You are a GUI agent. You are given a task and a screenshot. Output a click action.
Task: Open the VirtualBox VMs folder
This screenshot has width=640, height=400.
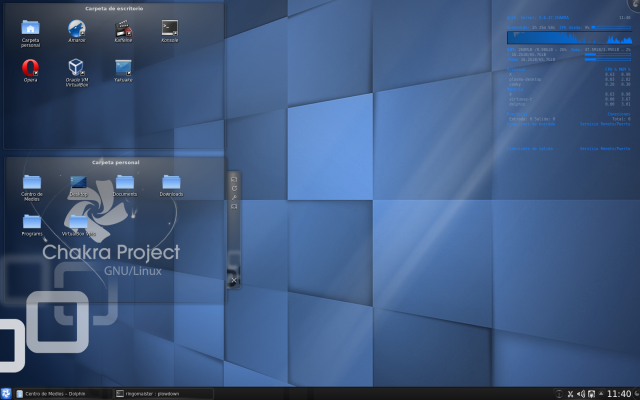(x=78, y=222)
